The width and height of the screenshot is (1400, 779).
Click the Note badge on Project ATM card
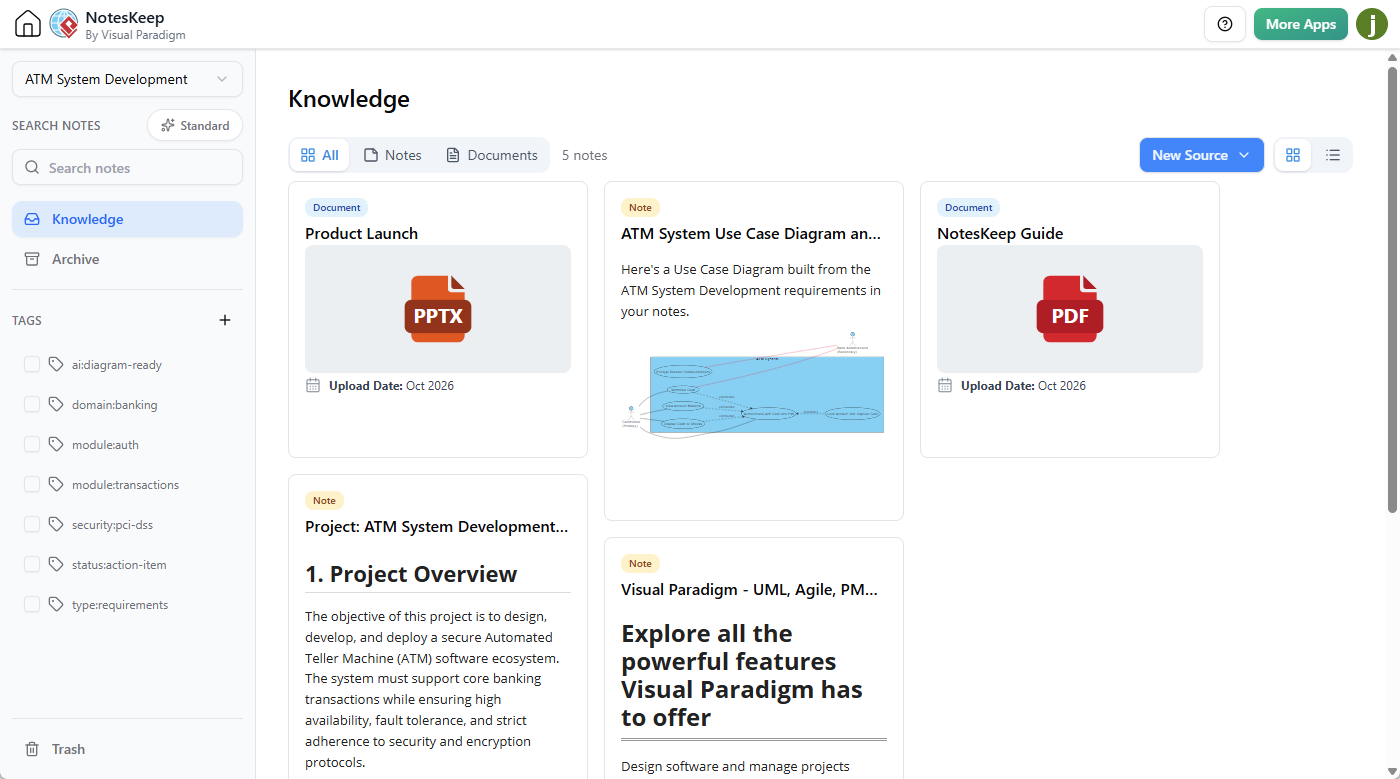[x=324, y=500]
